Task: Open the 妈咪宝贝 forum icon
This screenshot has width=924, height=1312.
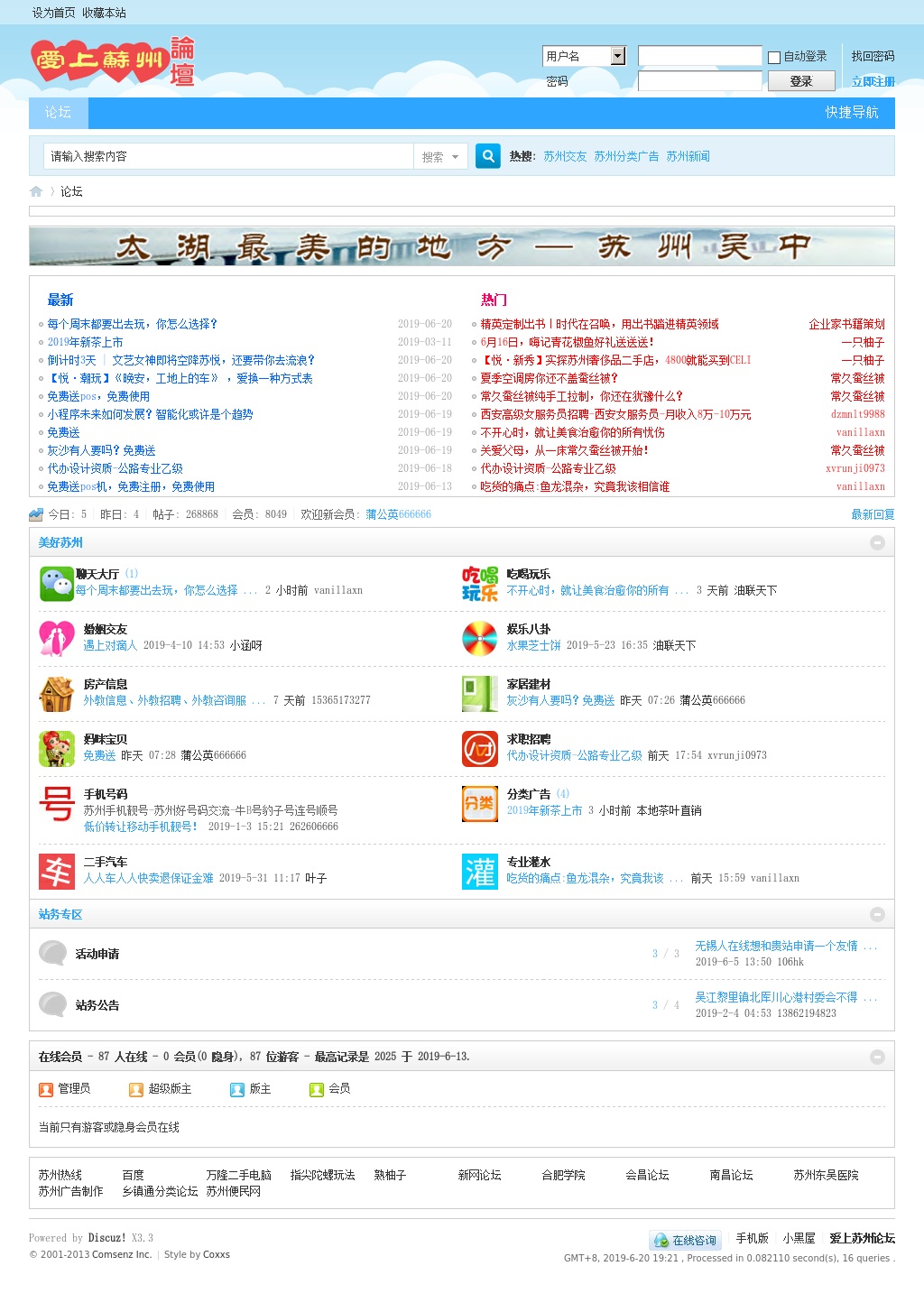Action: click(56, 749)
